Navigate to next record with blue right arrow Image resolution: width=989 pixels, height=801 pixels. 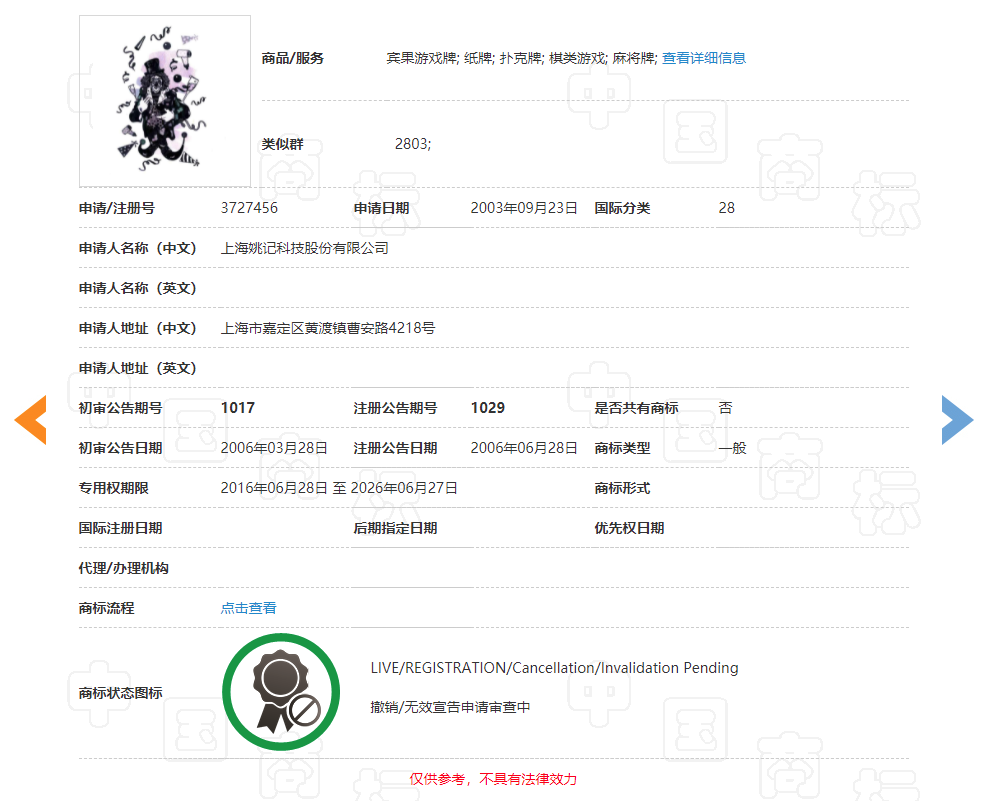957,420
